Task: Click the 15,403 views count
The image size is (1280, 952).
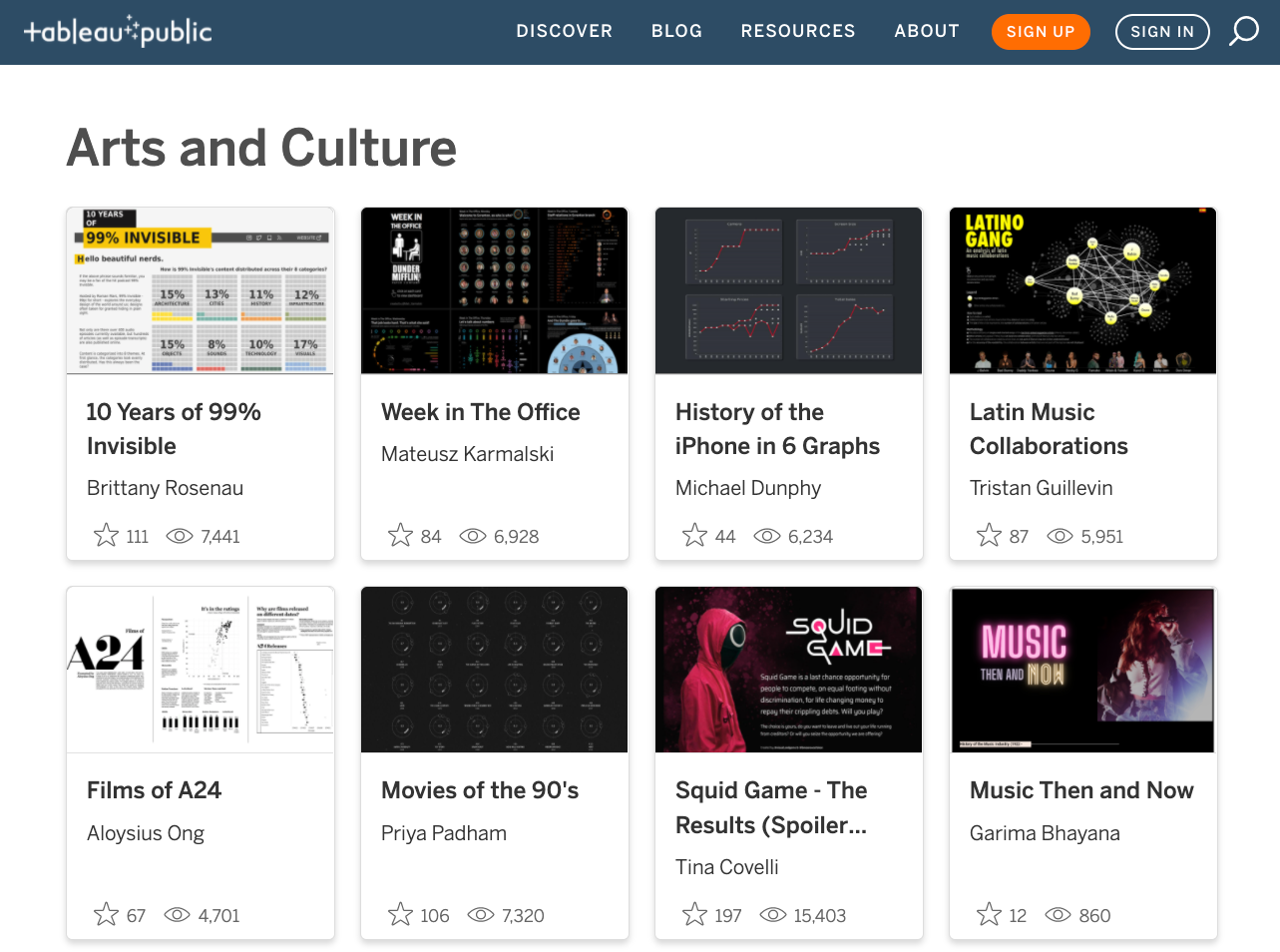Action: click(820, 916)
